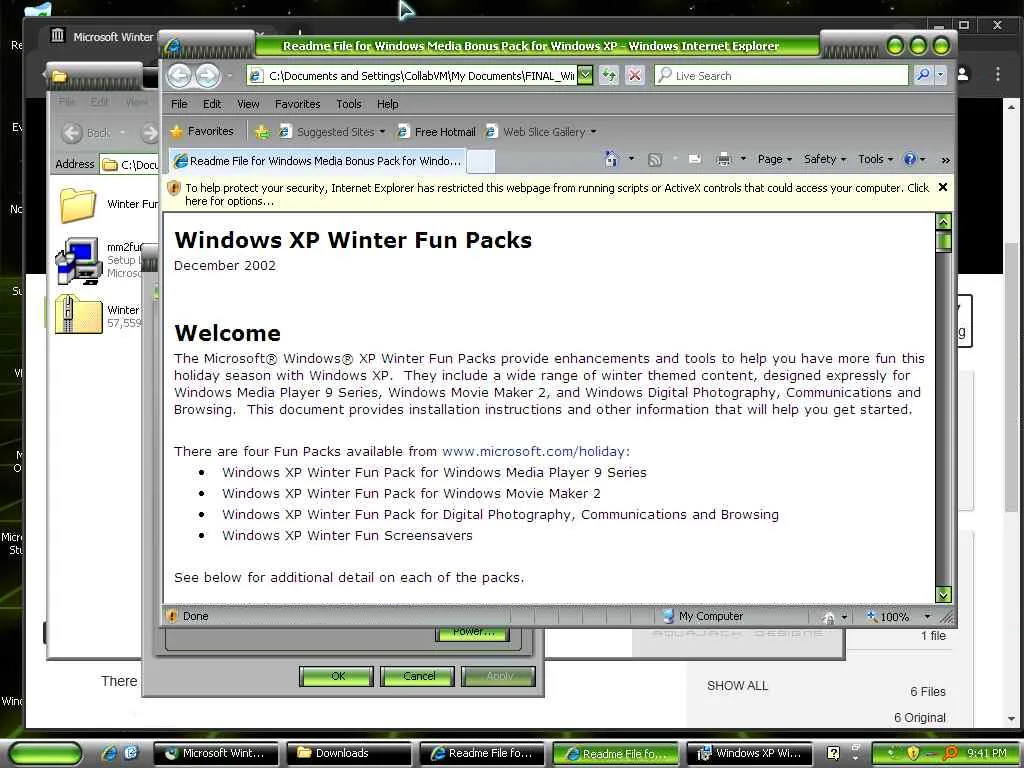Image resolution: width=1024 pixels, height=768 pixels.
Task: Click the security shield tray icon
Action: [x=913, y=754]
